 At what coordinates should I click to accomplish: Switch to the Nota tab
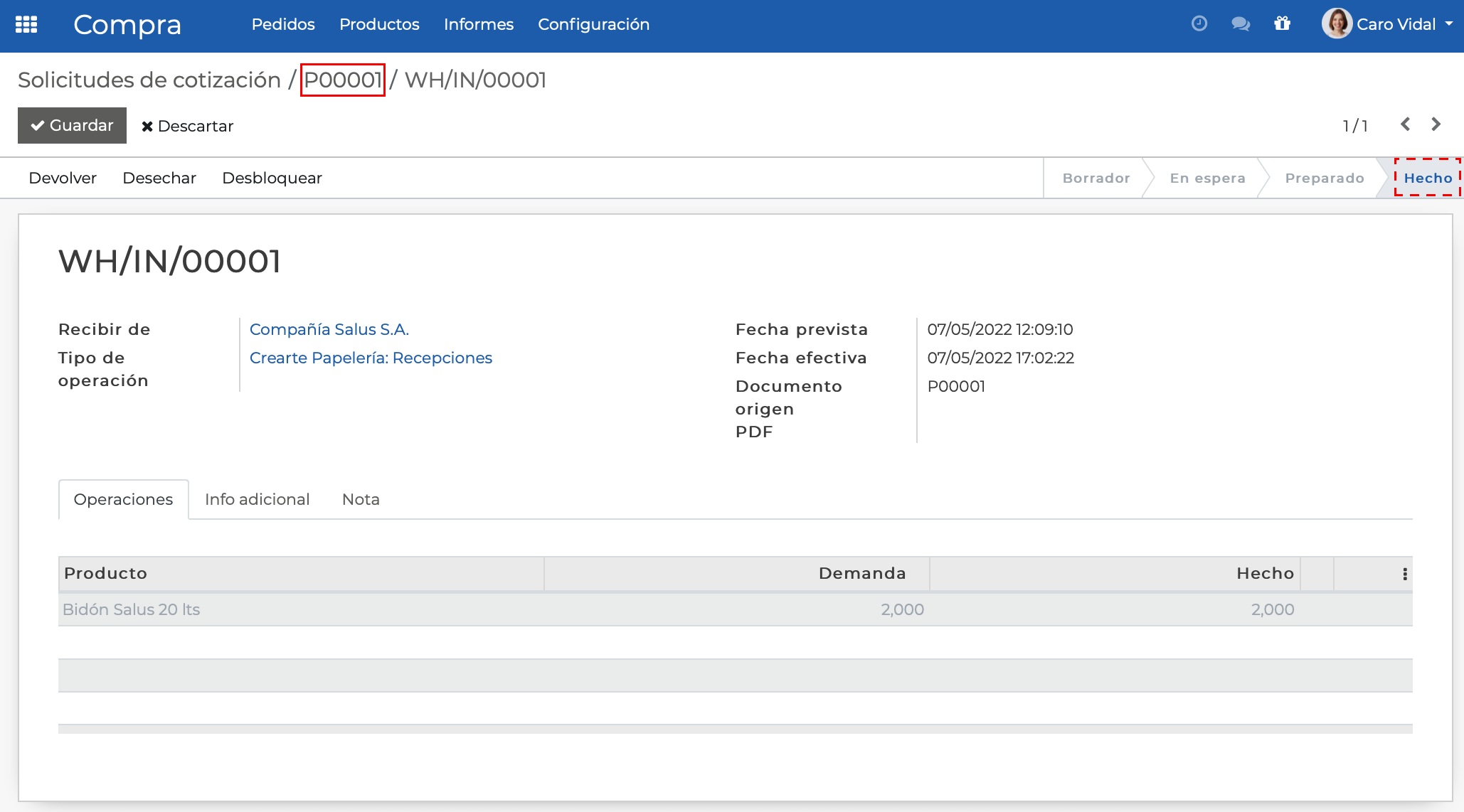(x=361, y=499)
